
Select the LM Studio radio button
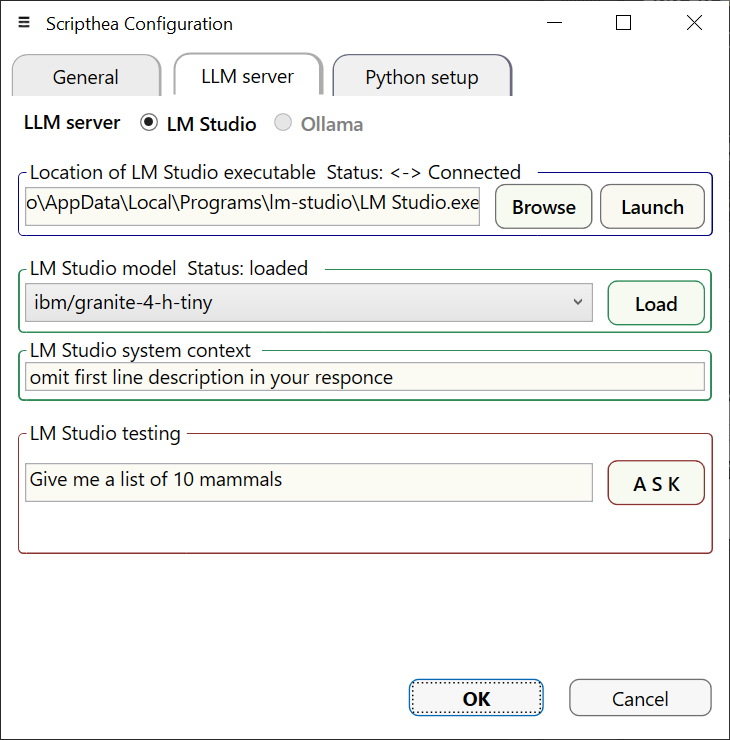[x=149, y=123]
